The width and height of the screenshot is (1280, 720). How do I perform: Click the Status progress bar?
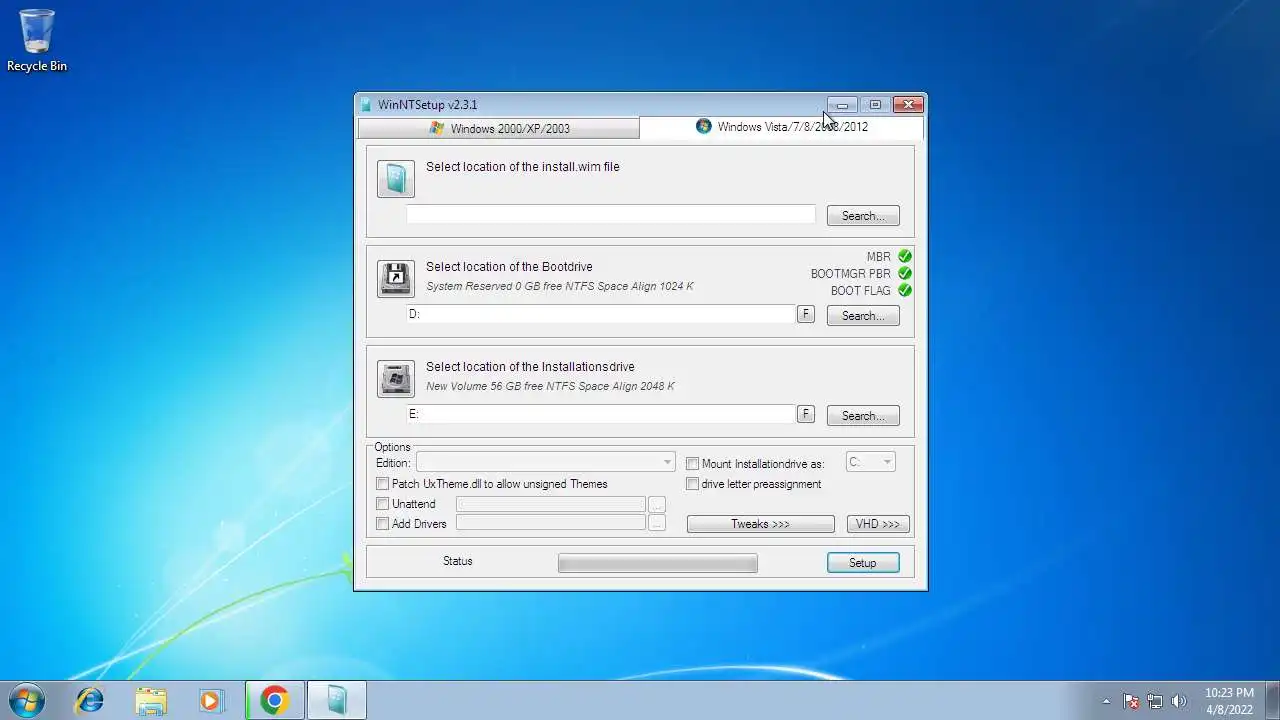point(657,564)
